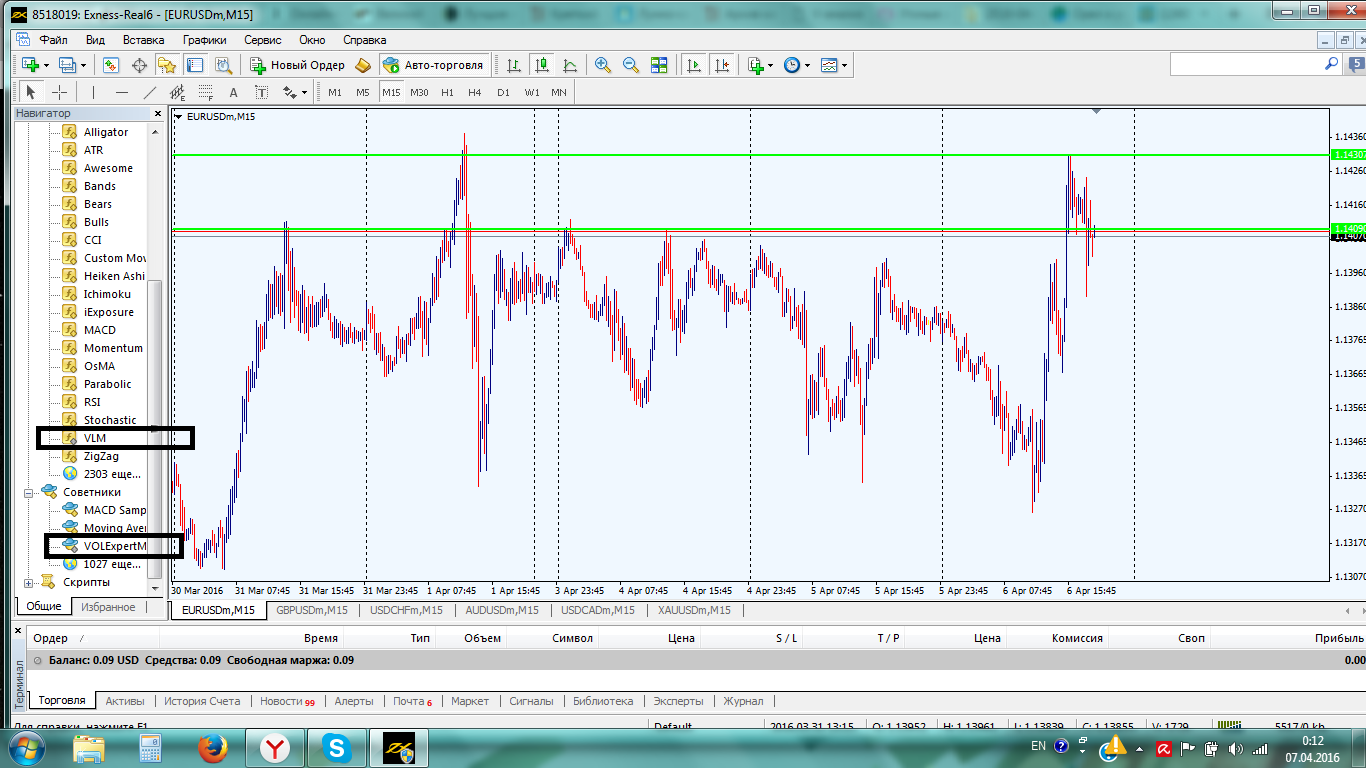The image size is (1366, 768).
Task: Select the vertical line drawing tool
Action: (93, 92)
